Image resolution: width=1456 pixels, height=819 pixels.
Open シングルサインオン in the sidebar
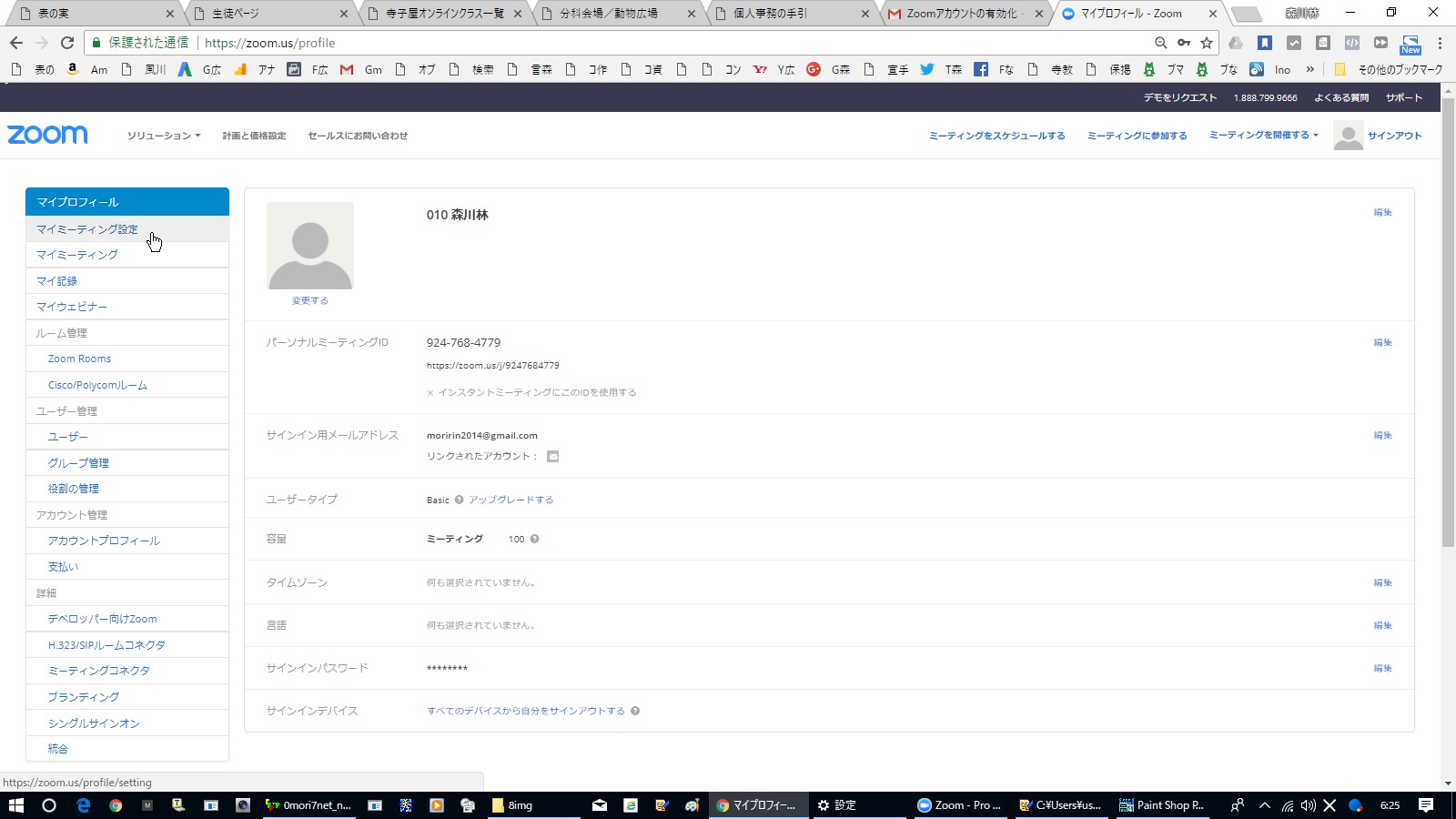click(x=127, y=723)
